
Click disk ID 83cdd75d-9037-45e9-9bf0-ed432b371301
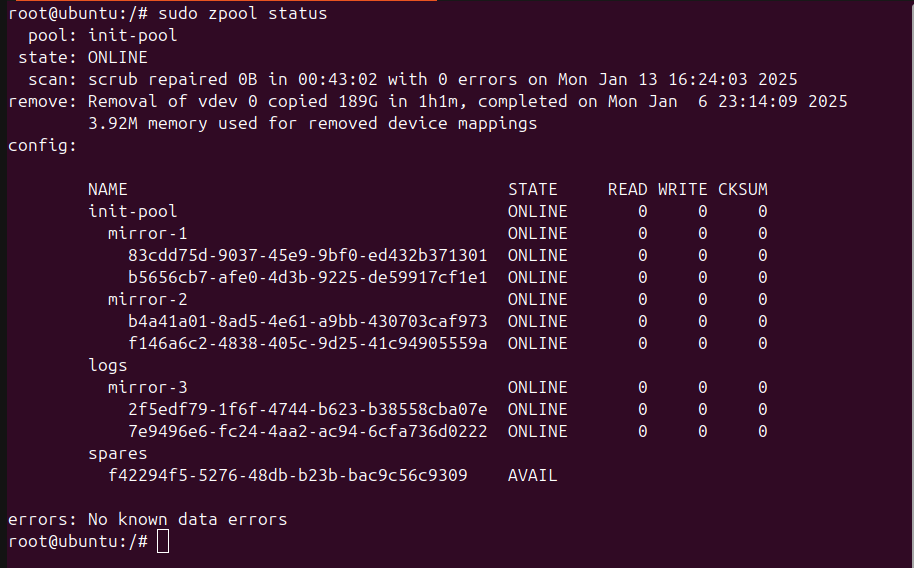click(x=307, y=255)
